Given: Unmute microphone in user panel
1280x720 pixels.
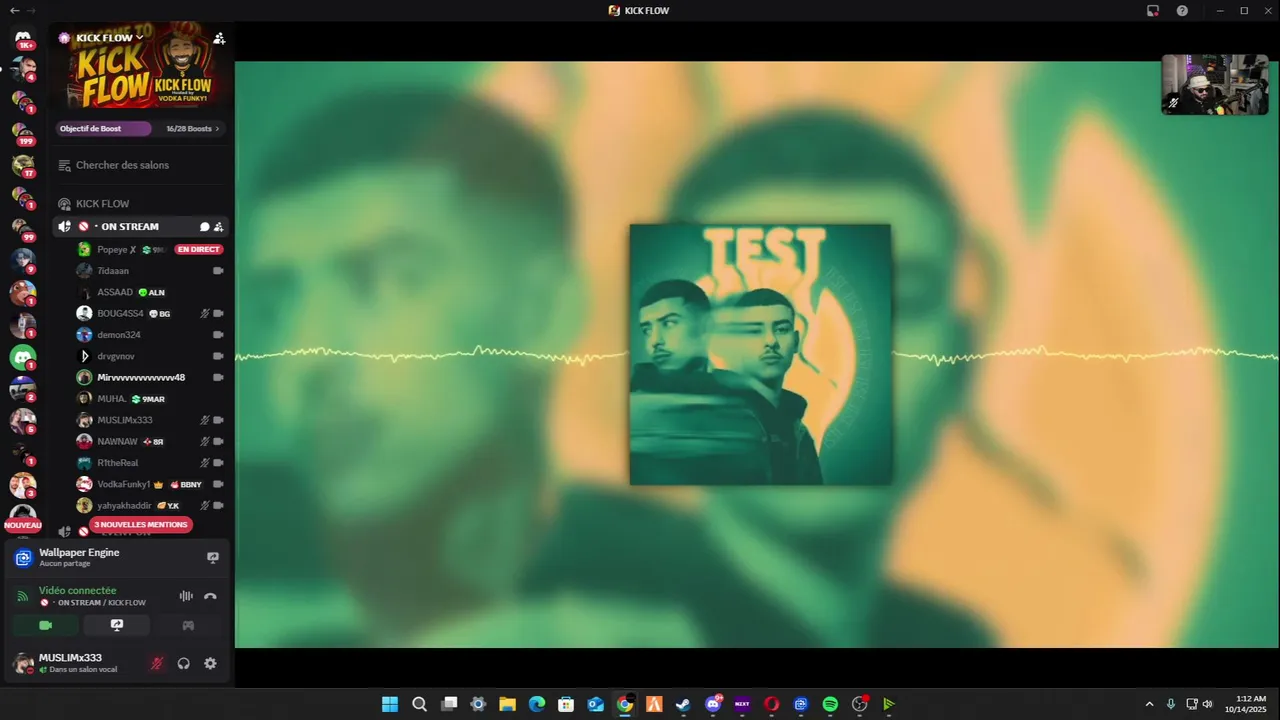Looking at the screenshot, I should [x=156, y=663].
